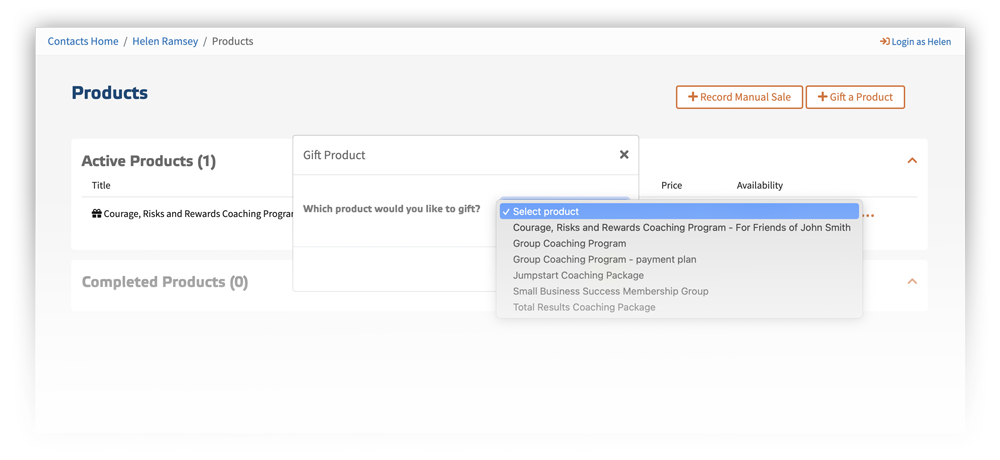
Task: Click the Active Products (1) heading
Action: click(149, 161)
